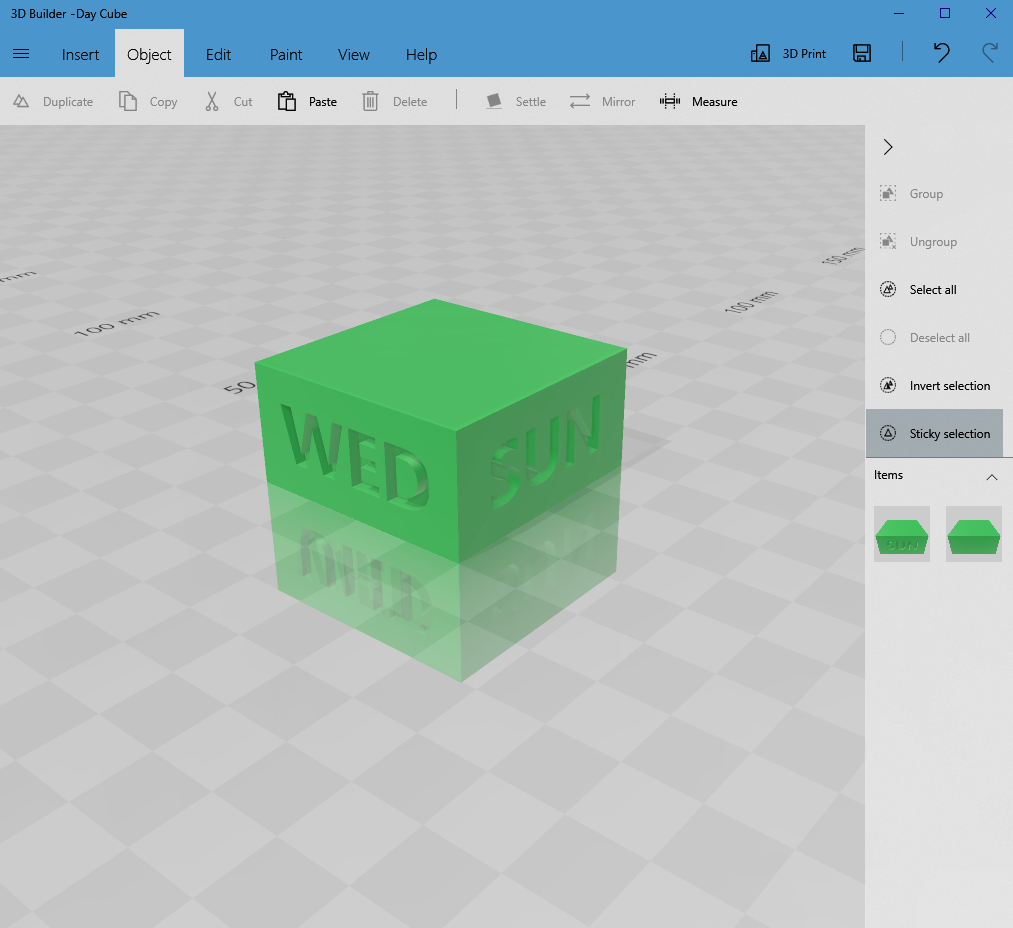The width and height of the screenshot is (1013, 928).
Task: Save the Day Cube project
Action: click(861, 54)
